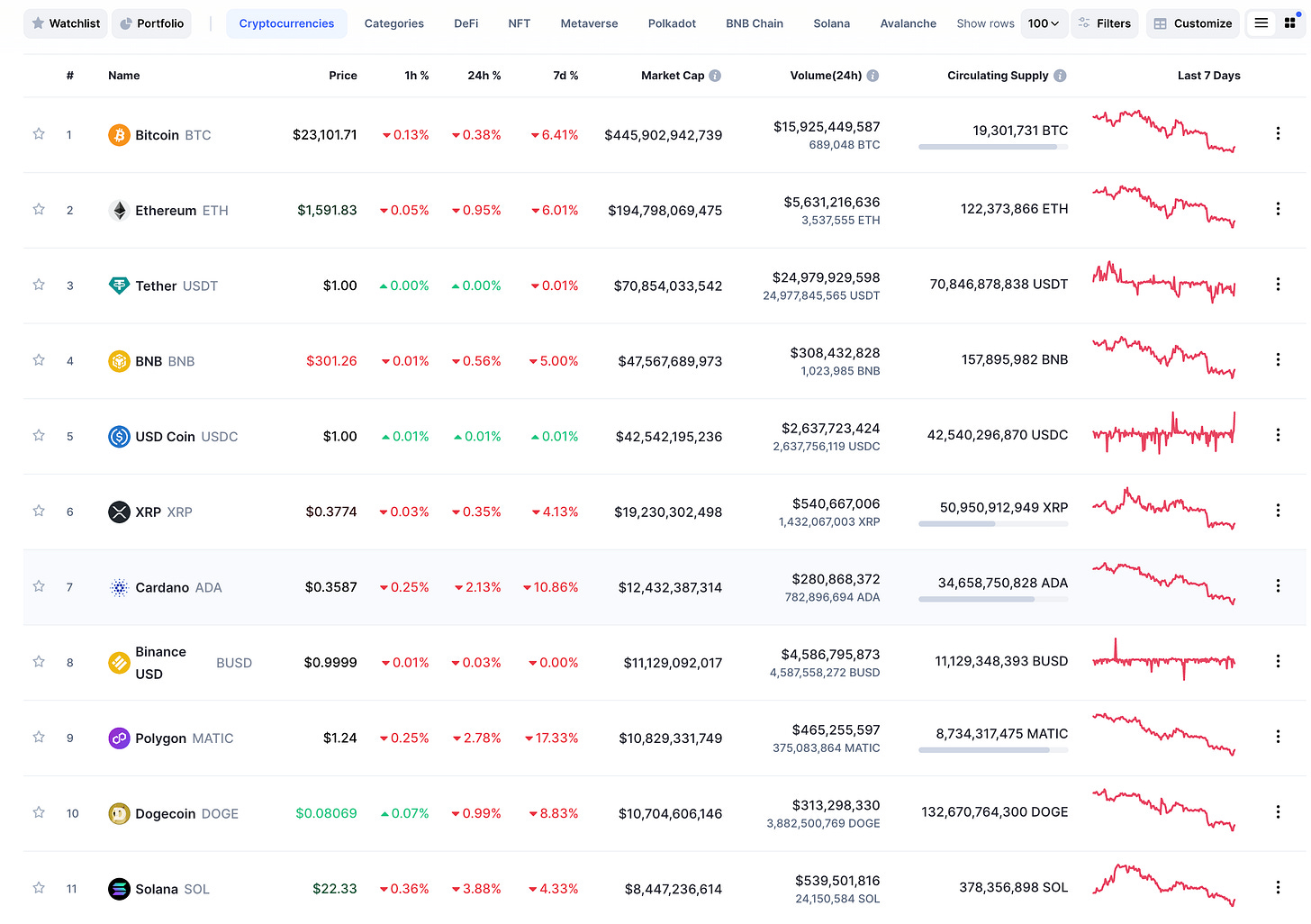Star Ethereum to add to watchlist

pyautogui.click(x=39, y=210)
